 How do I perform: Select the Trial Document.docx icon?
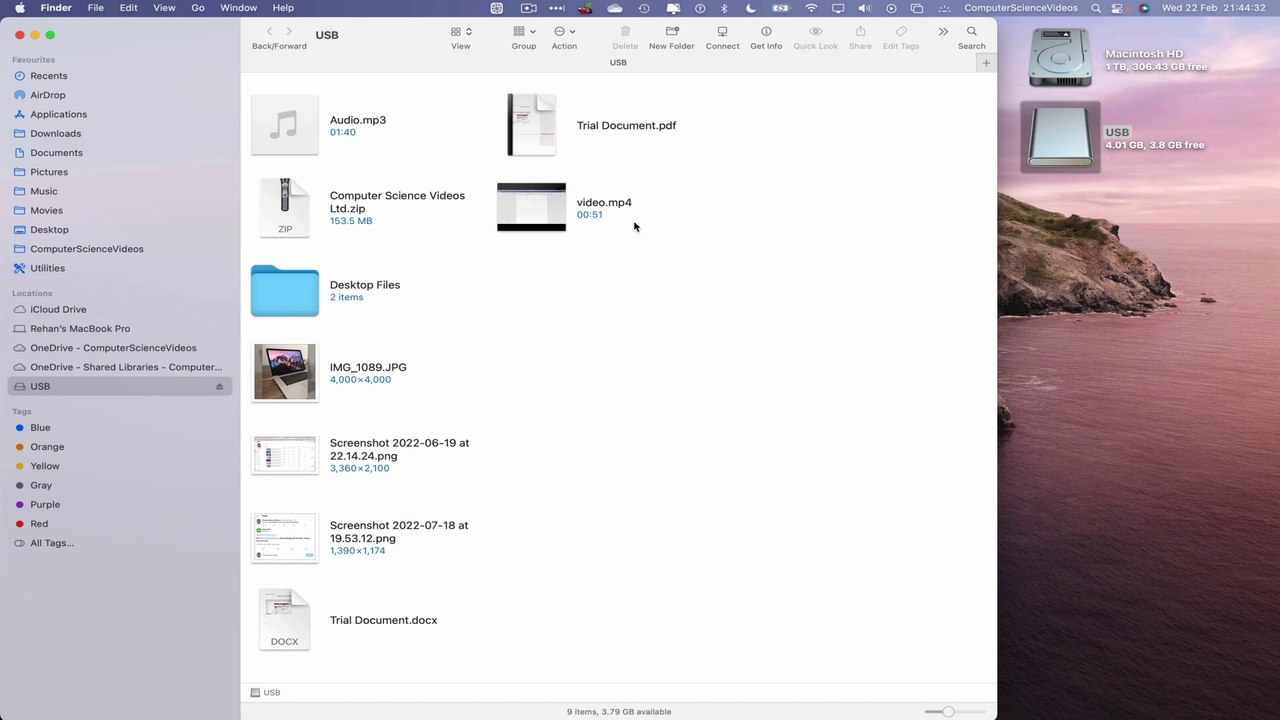pyautogui.click(x=285, y=620)
